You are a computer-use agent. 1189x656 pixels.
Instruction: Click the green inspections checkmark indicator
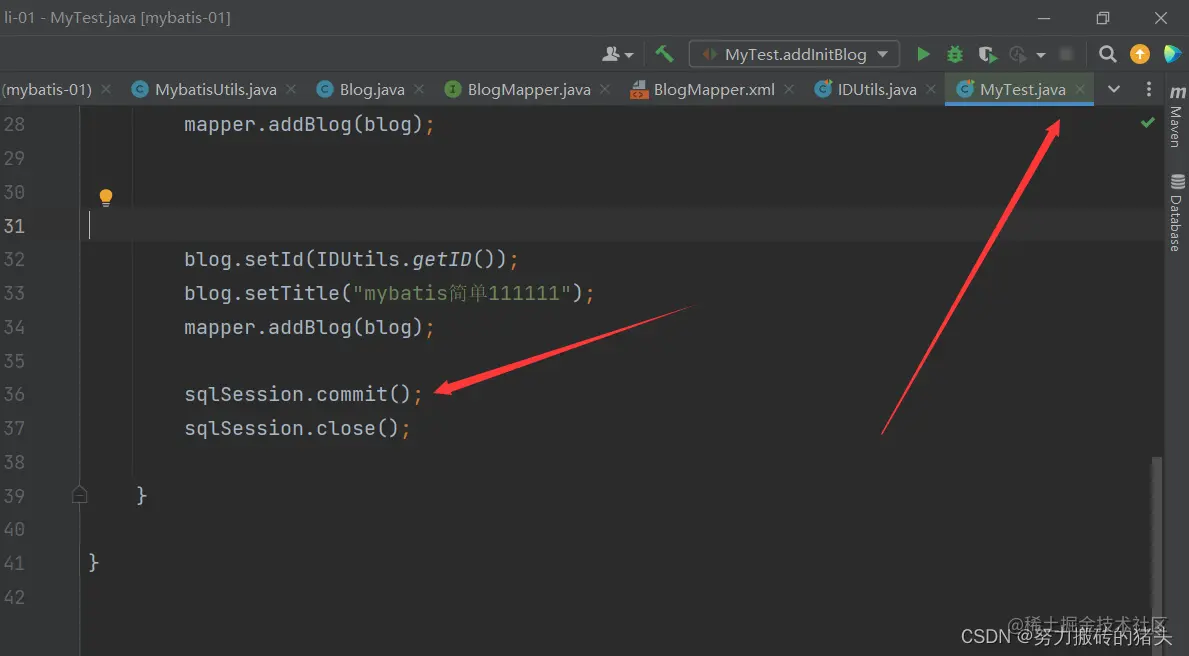tap(1148, 122)
